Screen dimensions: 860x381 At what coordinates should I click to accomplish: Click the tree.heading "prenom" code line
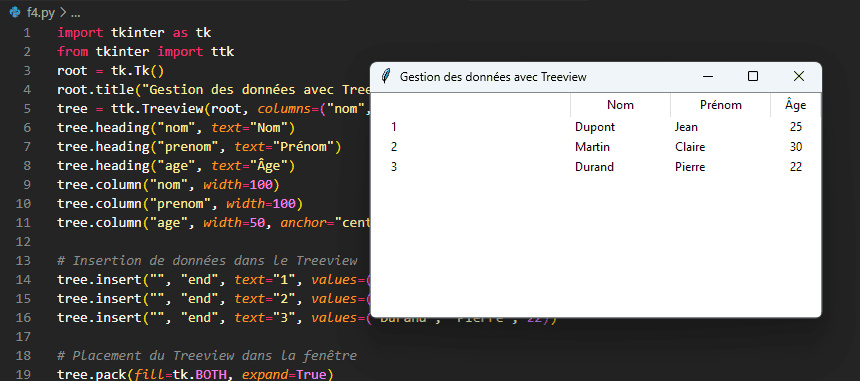(x=199, y=147)
